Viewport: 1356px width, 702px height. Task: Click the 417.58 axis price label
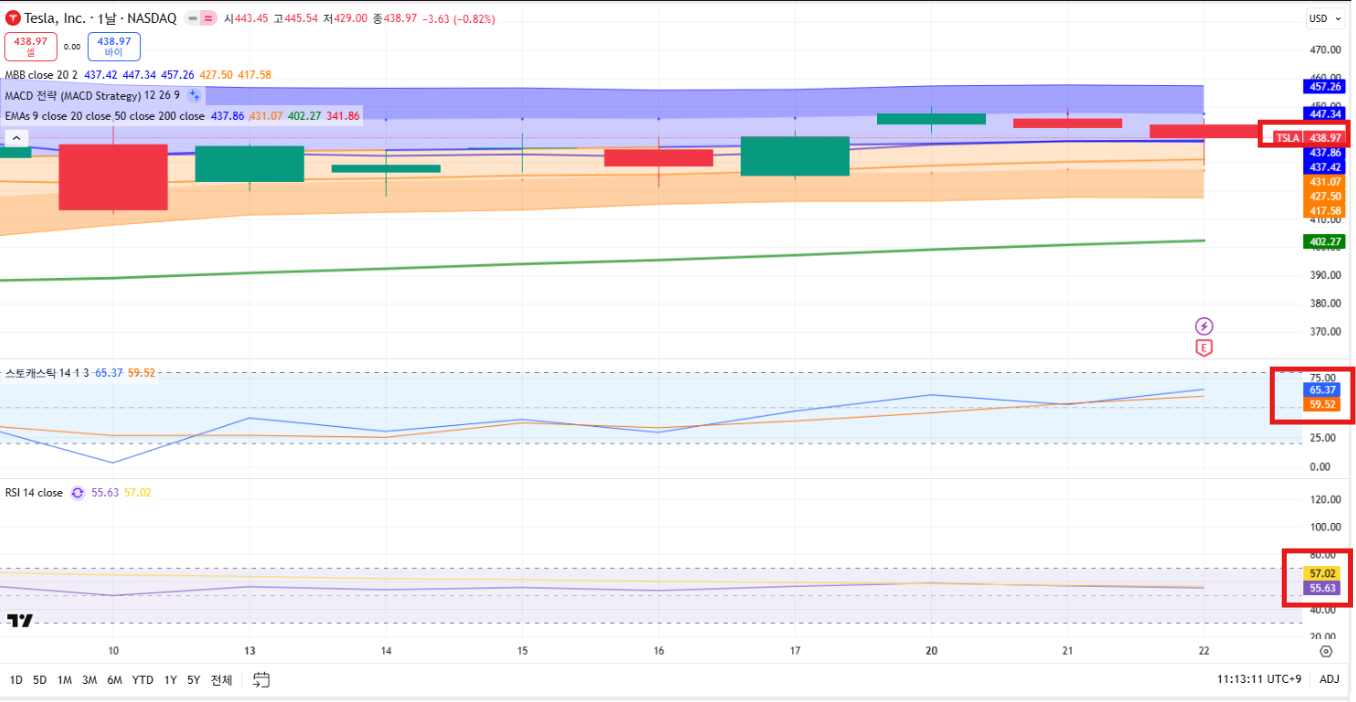click(1325, 211)
